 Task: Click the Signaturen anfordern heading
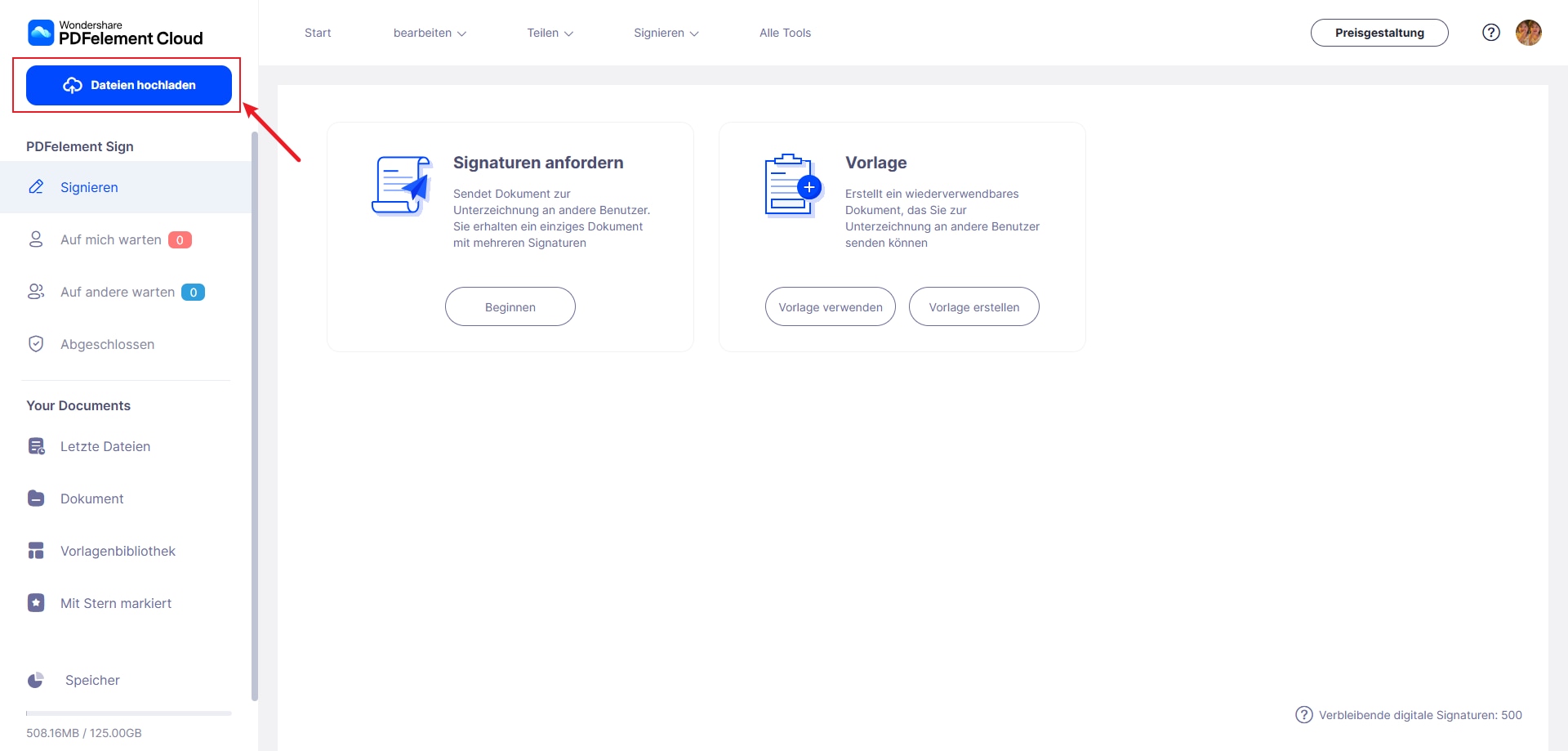(x=538, y=163)
